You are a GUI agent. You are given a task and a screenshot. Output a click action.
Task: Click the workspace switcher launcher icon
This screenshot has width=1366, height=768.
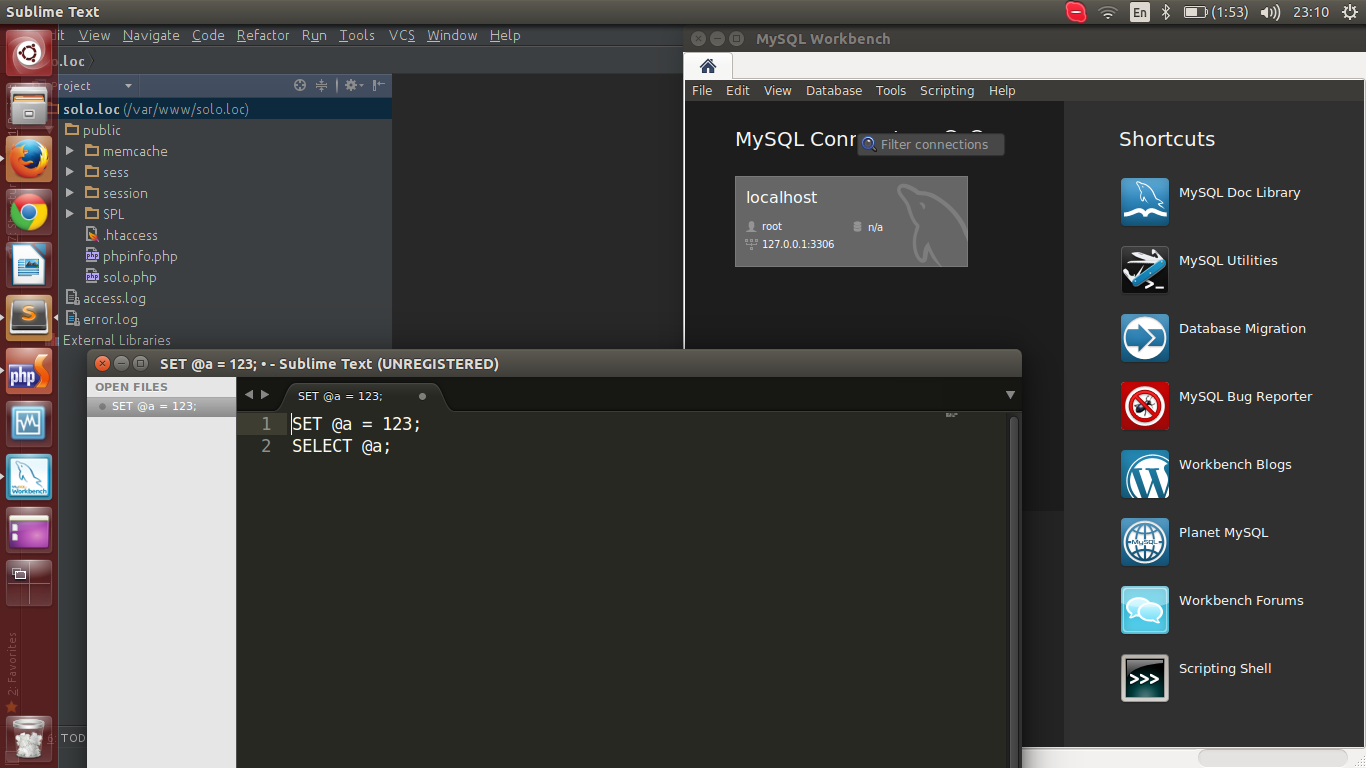tap(29, 583)
